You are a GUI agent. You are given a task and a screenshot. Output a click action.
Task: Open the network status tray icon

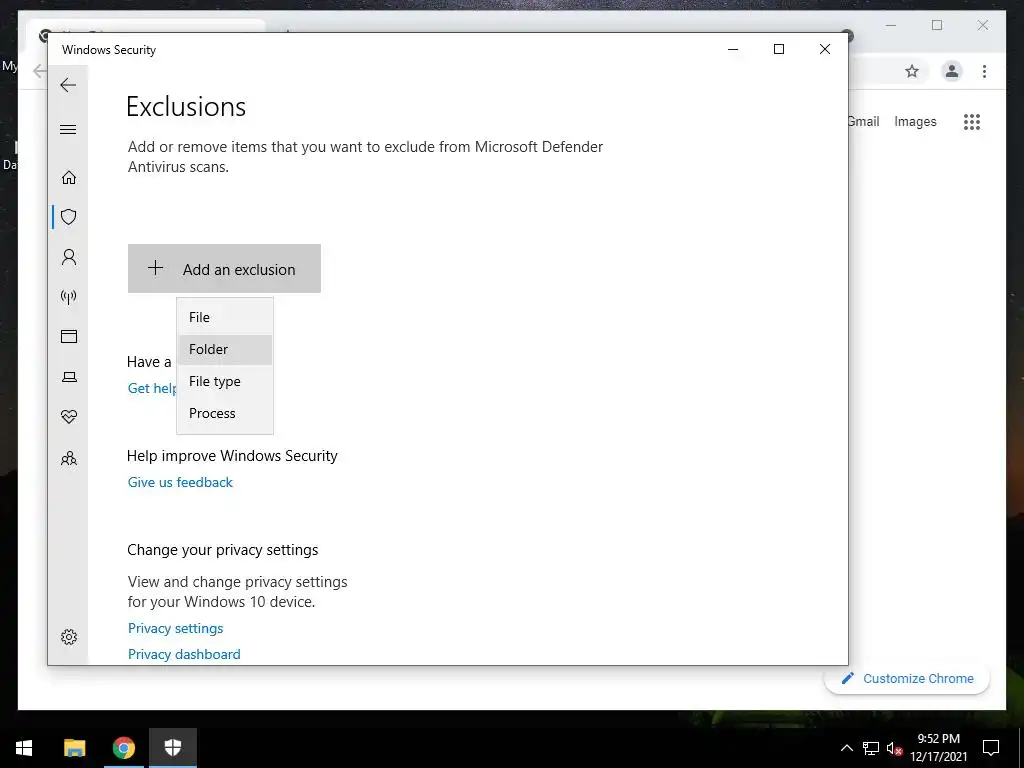(871, 748)
